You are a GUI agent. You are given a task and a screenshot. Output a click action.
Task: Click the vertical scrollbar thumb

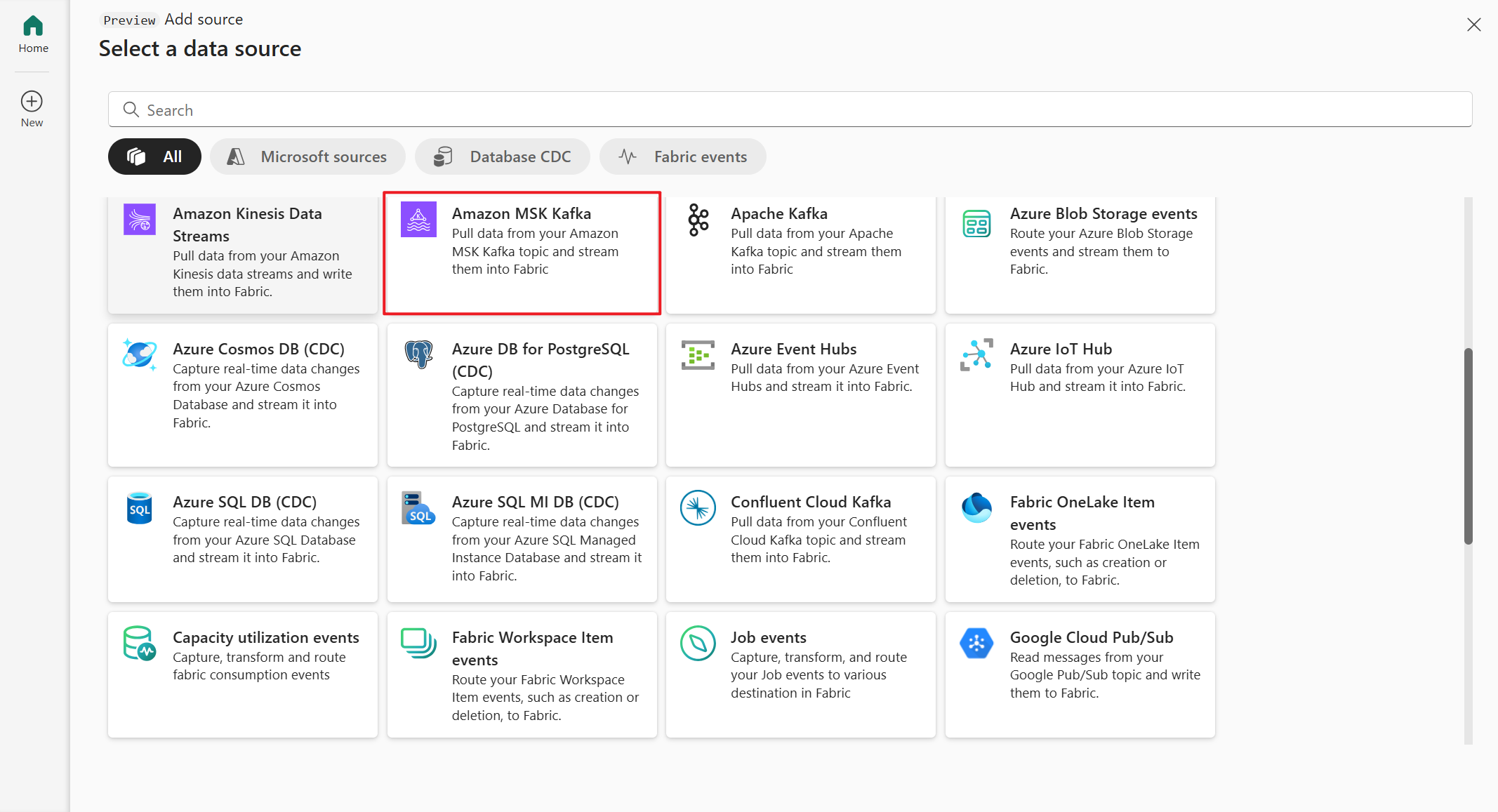tap(1468, 446)
